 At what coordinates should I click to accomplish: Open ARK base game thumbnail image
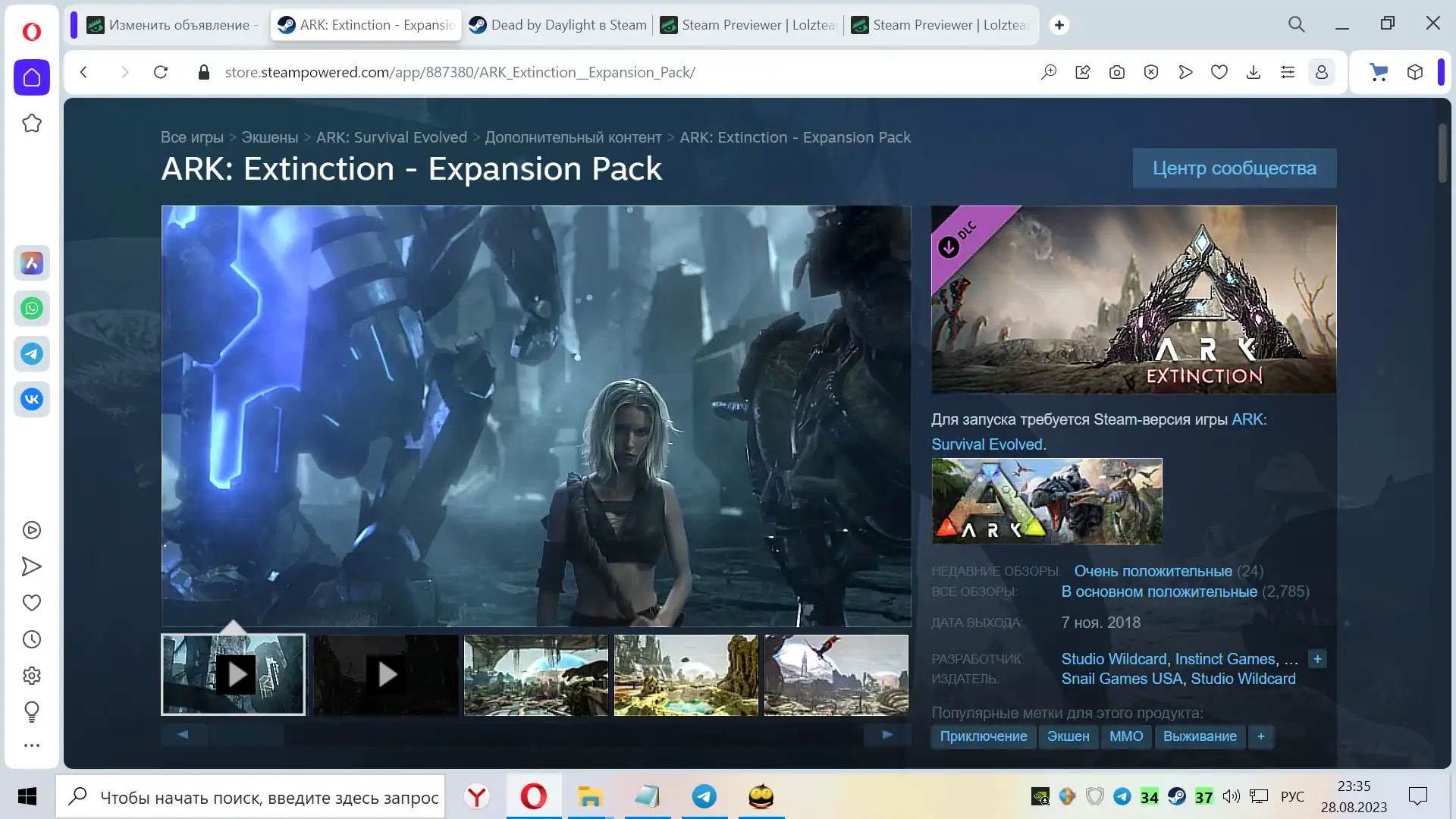click(1046, 501)
